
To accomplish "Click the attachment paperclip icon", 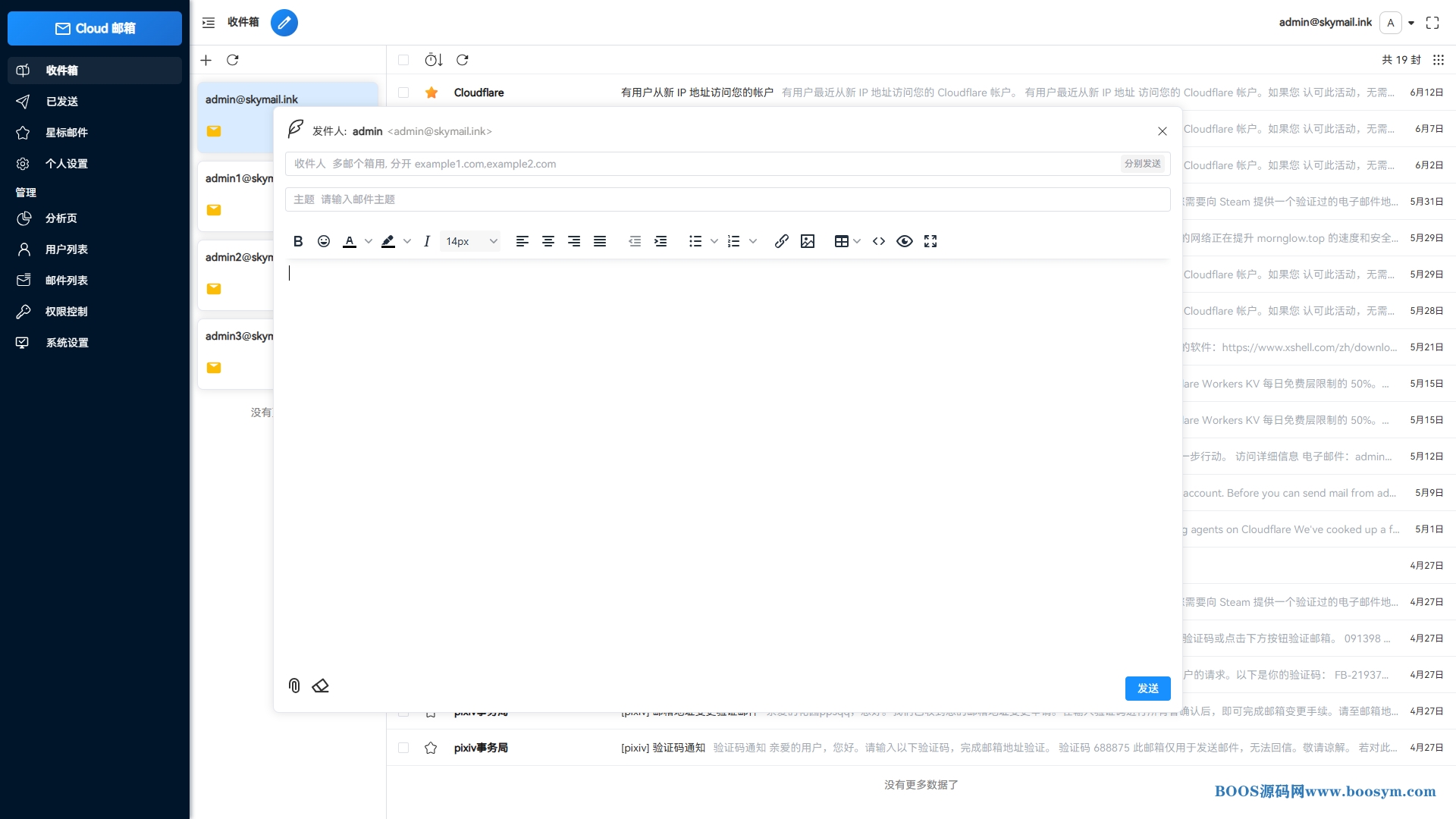I will coord(294,686).
